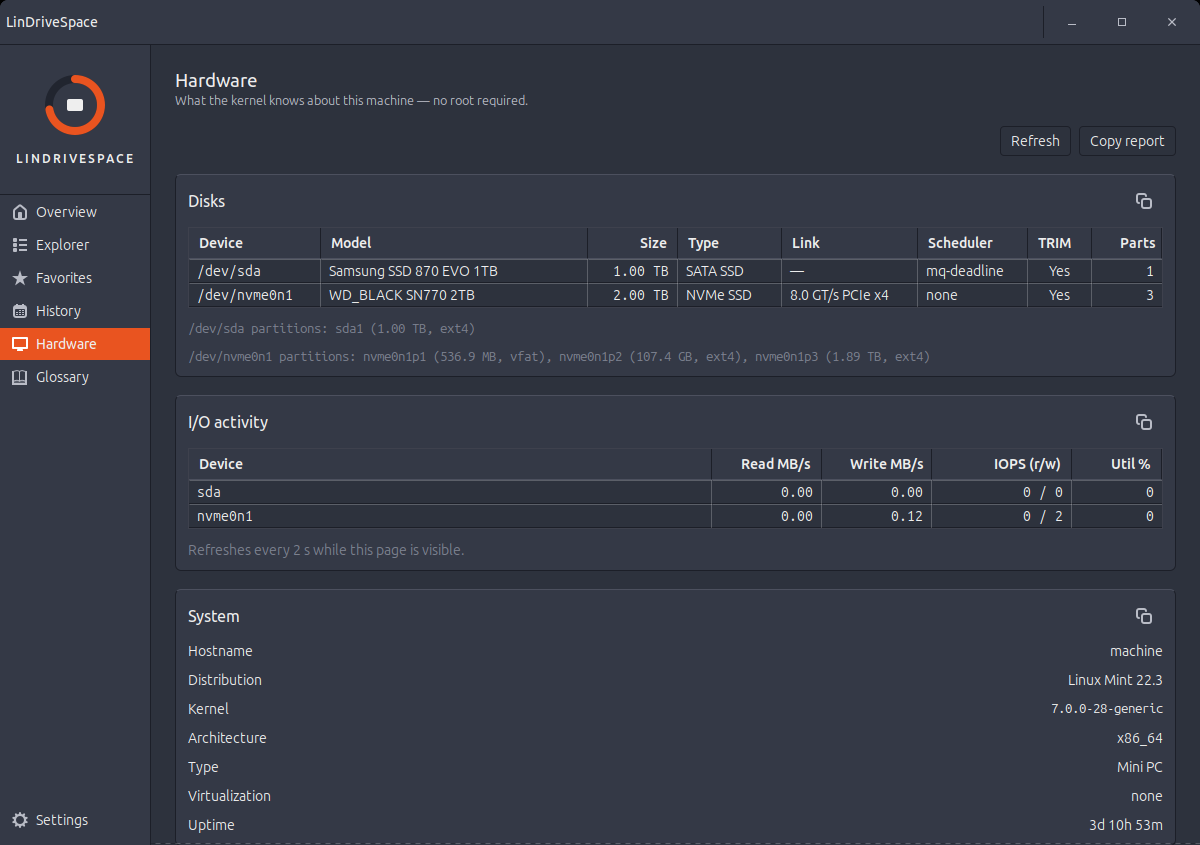Click the LinDriveSpace ring logo

click(75, 105)
